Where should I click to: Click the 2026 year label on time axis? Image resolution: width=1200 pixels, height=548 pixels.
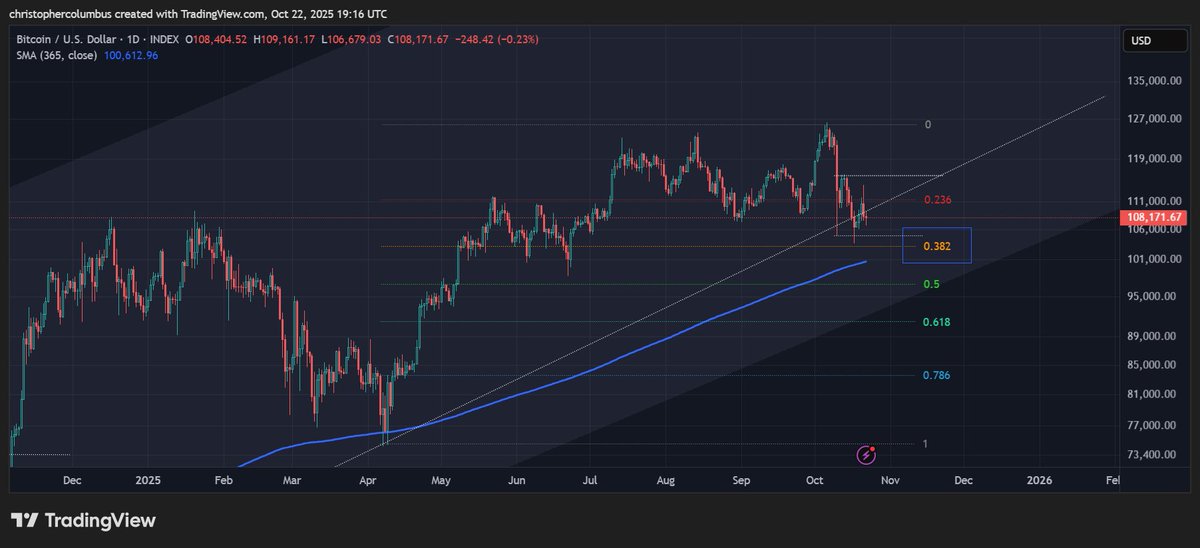(x=1040, y=480)
